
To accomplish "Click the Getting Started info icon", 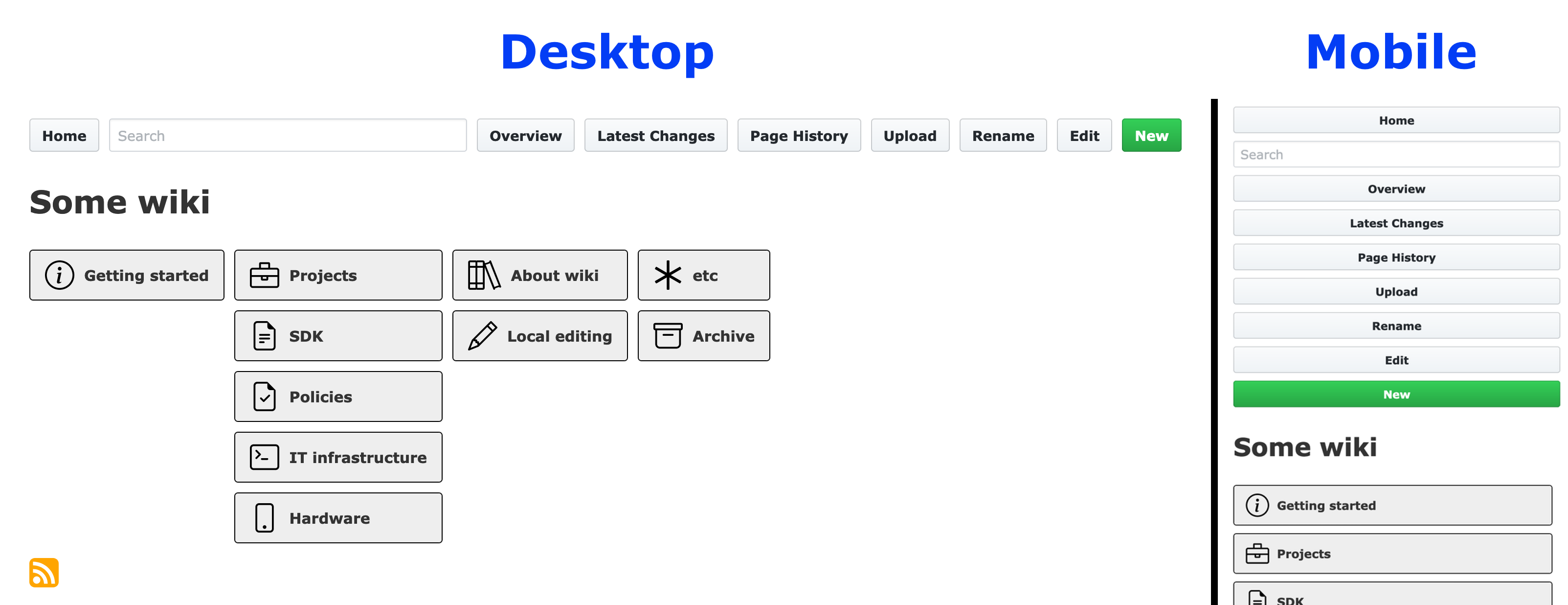I will click(59, 275).
